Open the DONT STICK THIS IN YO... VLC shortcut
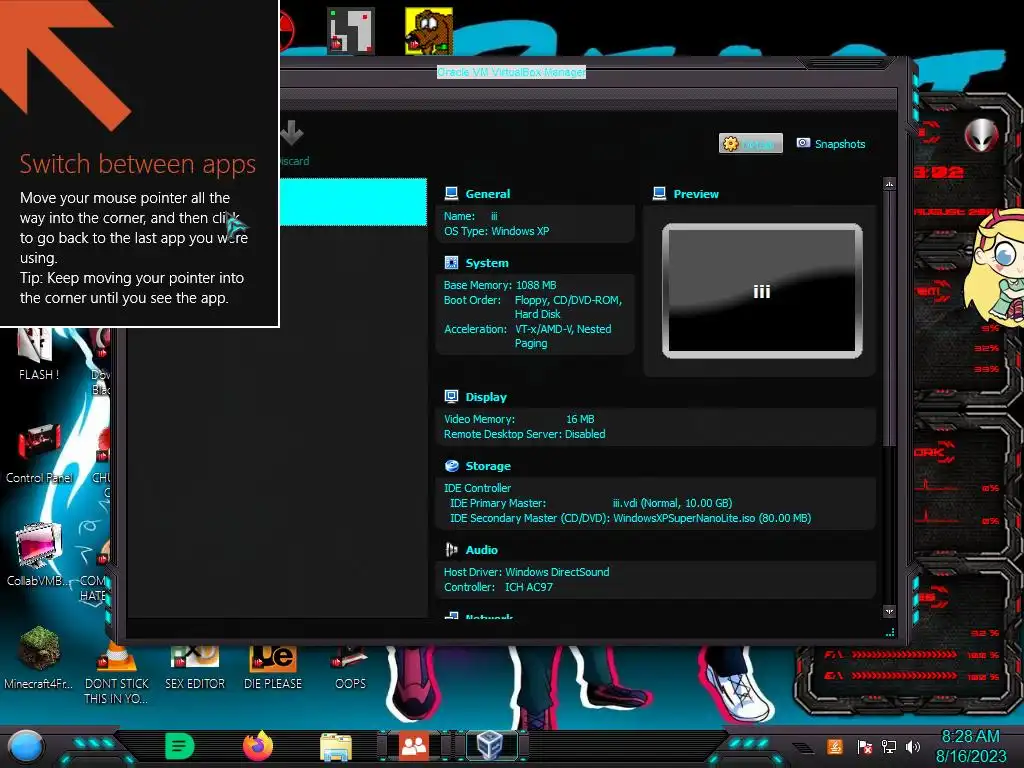1024x768 pixels. 117,673
